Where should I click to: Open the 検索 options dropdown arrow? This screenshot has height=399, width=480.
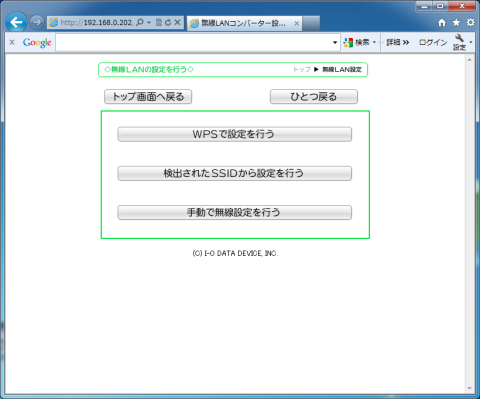374,42
